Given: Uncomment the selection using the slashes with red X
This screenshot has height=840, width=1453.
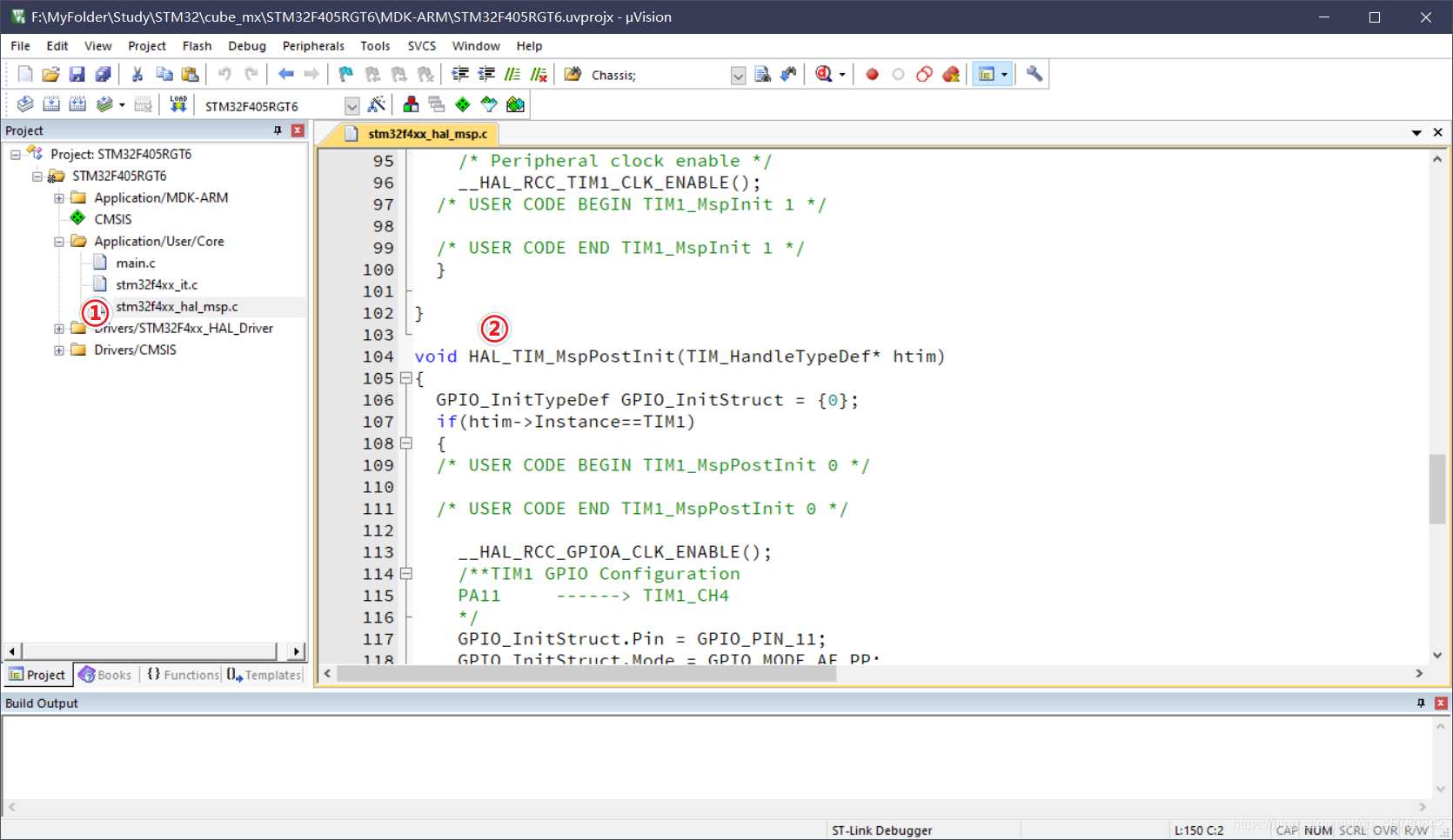Looking at the screenshot, I should click(x=539, y=75).
